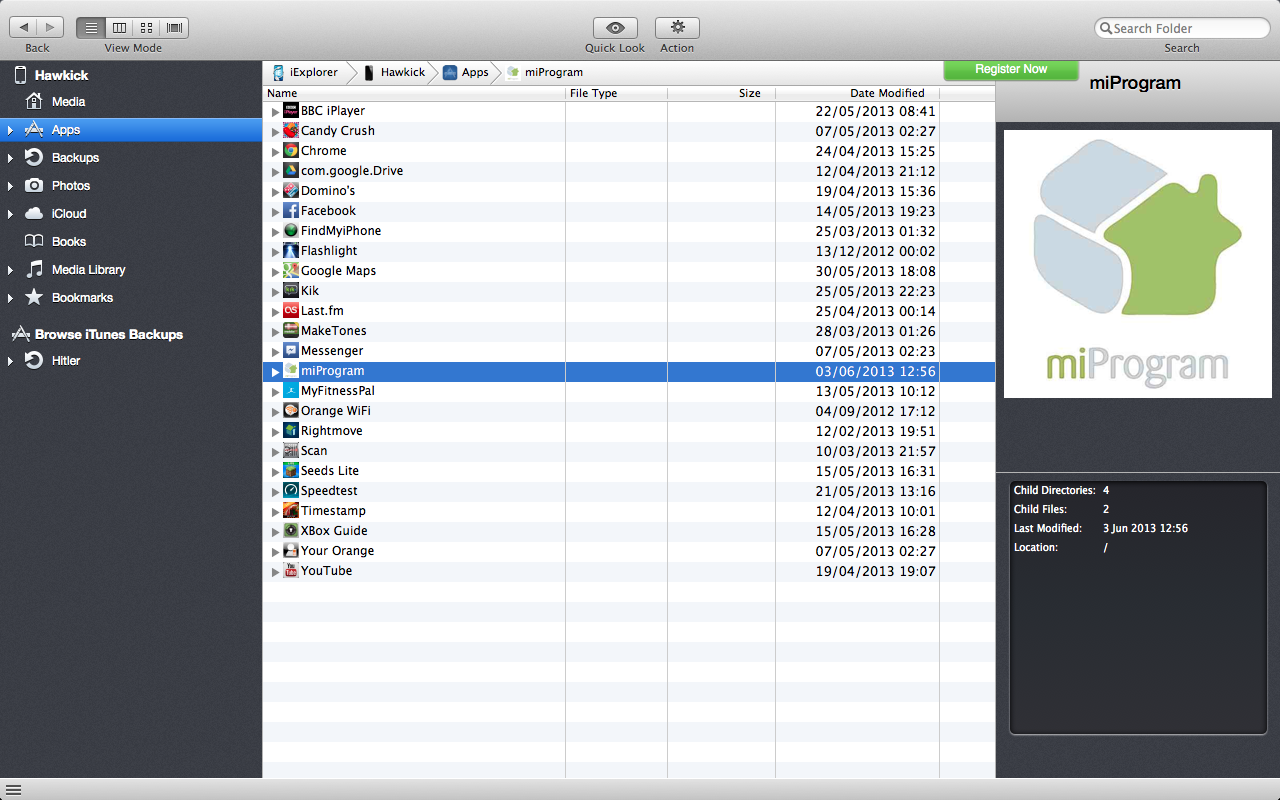Select the FindMyiPhone app icon

291,231
